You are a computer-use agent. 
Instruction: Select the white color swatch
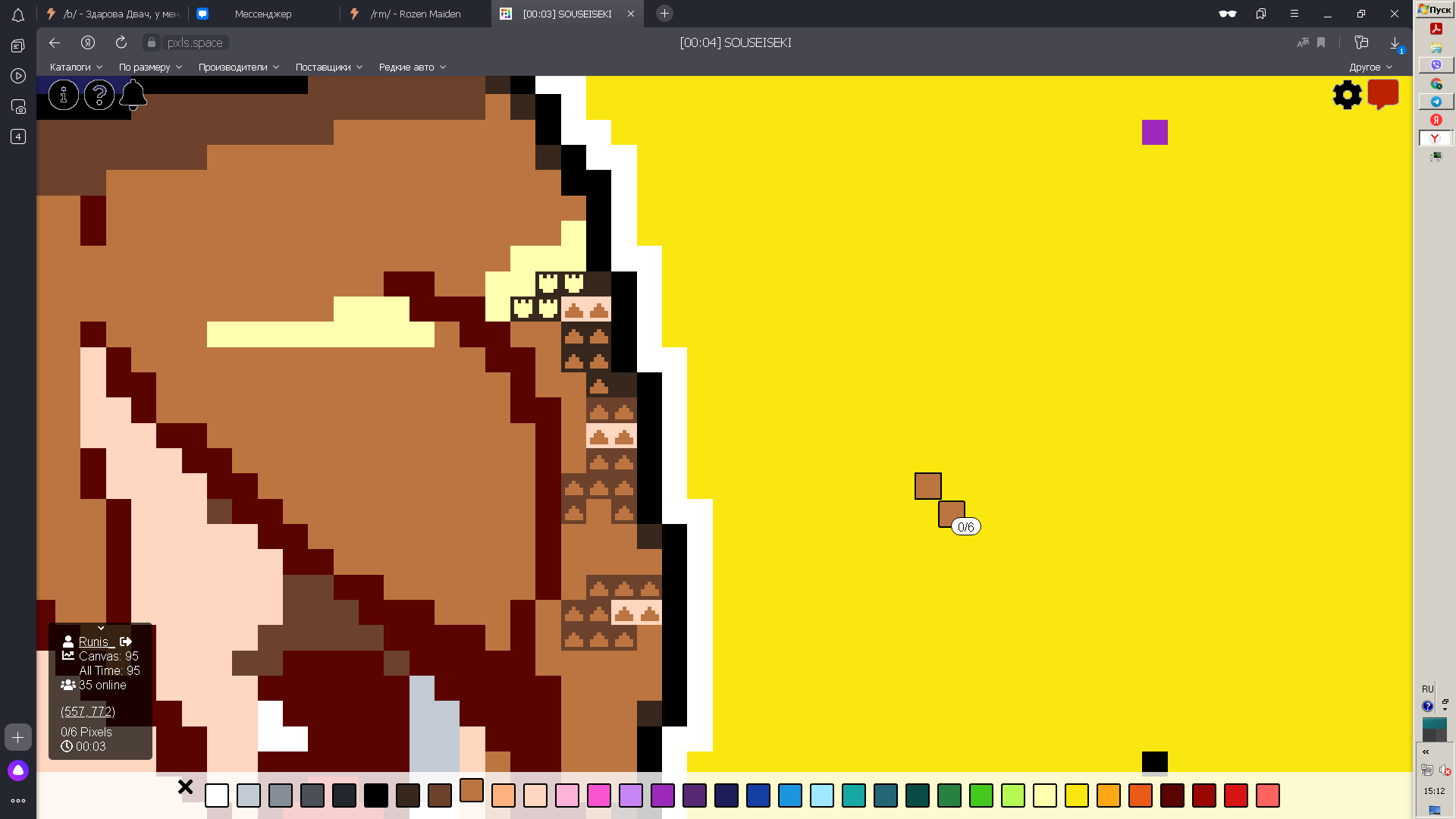tap(217, 795)
